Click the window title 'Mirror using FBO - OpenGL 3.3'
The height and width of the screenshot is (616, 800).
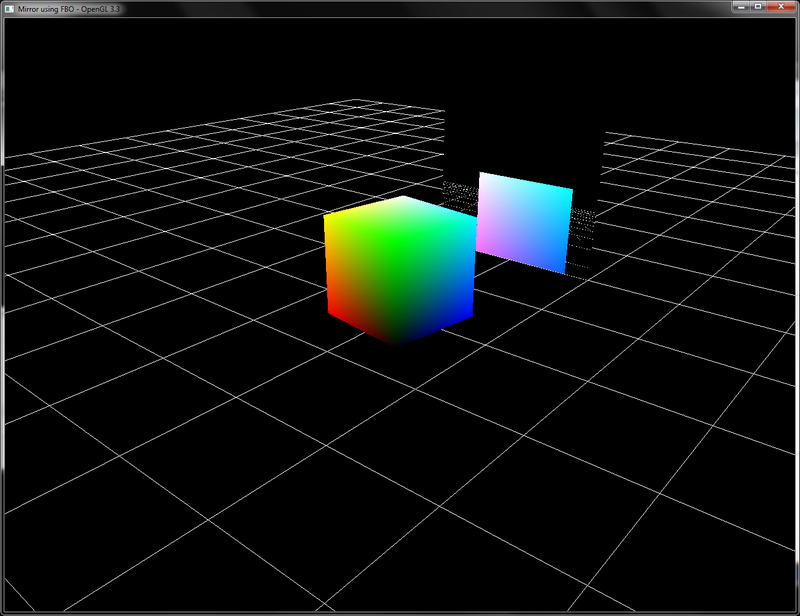click(x=68, y=9)
